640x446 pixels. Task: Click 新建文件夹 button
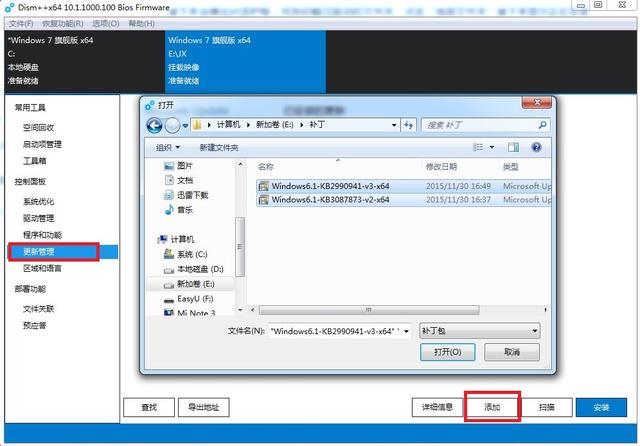point(219,147)
